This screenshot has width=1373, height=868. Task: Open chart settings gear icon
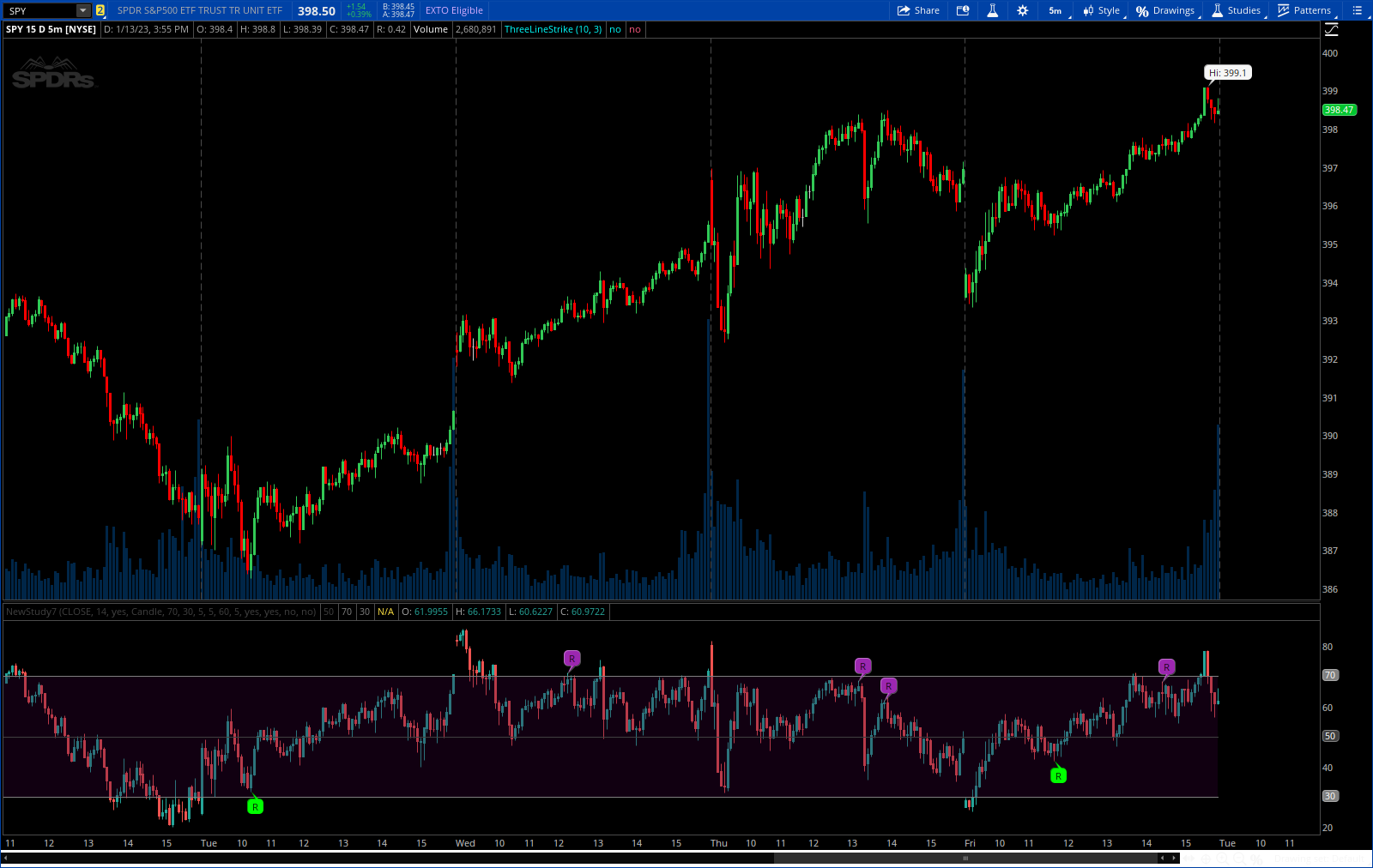(1022, 10)
